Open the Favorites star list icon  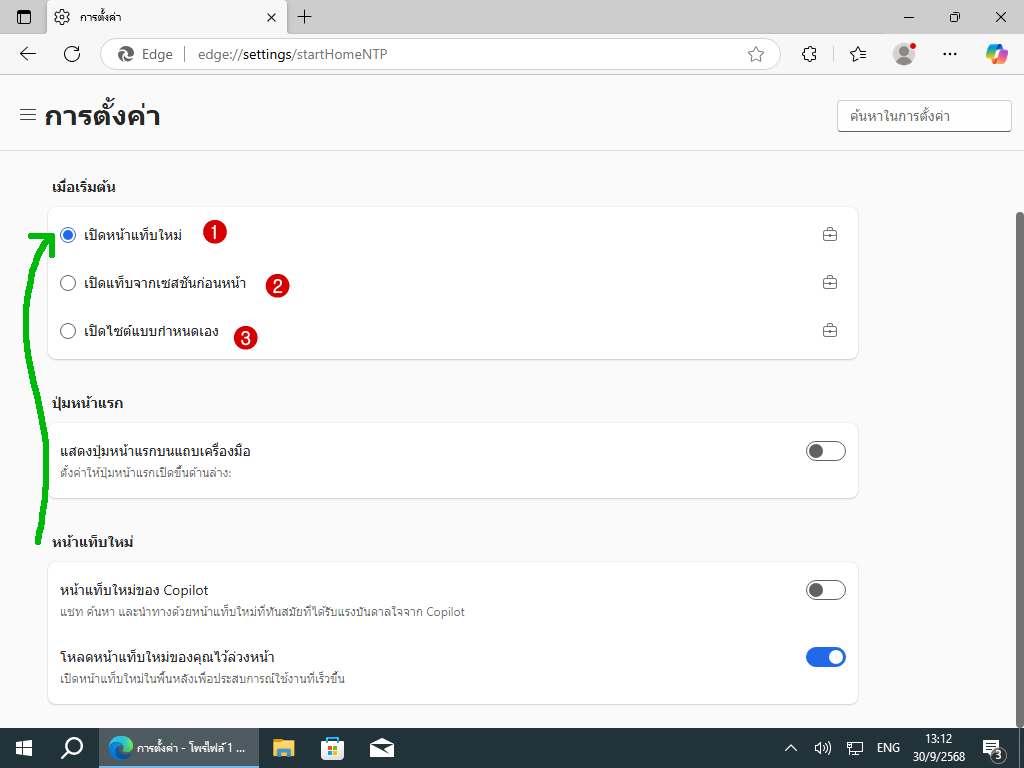tap(857, 54)
